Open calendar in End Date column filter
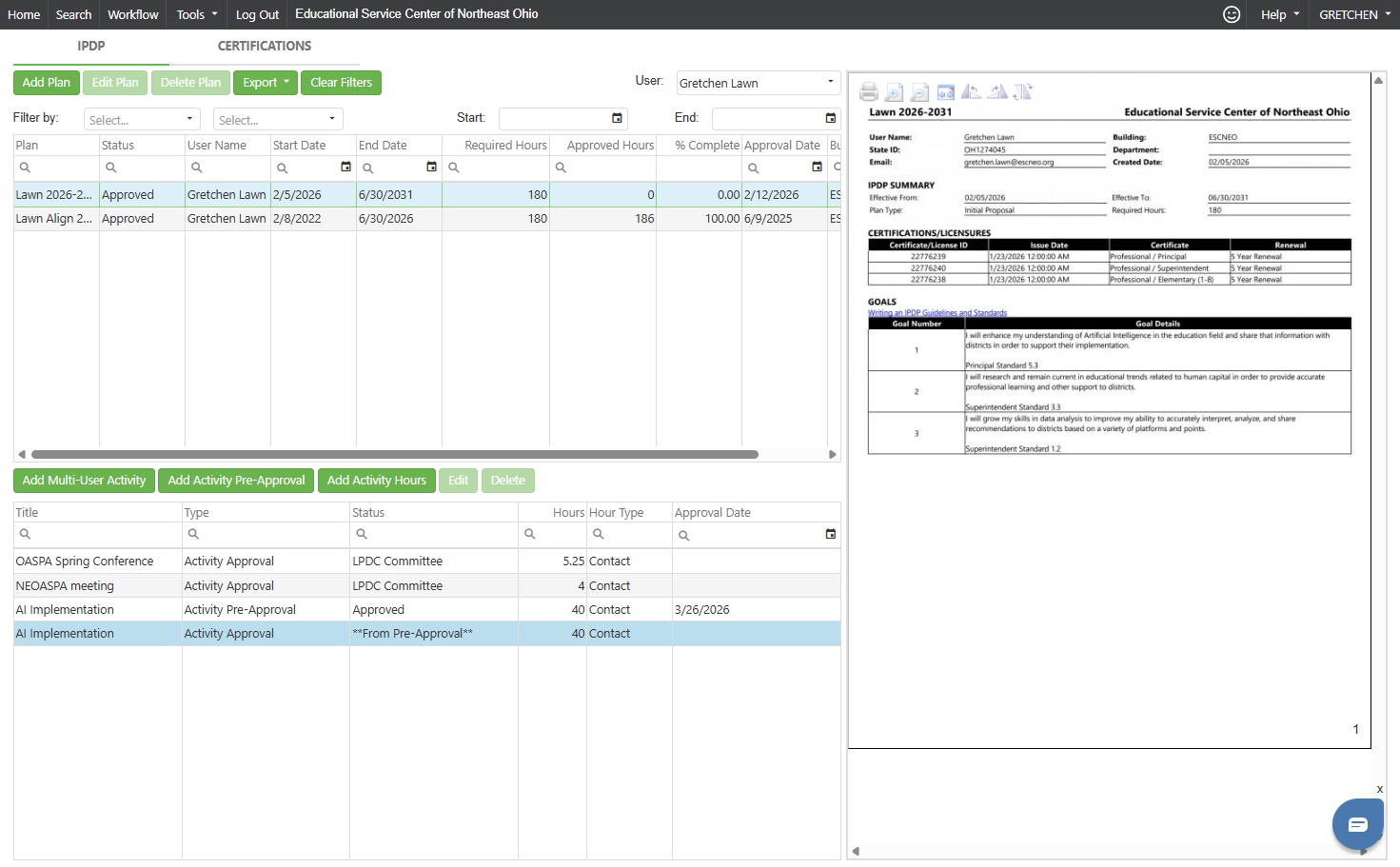Viewport: 1400px width, 867px height. pos(431,167)
